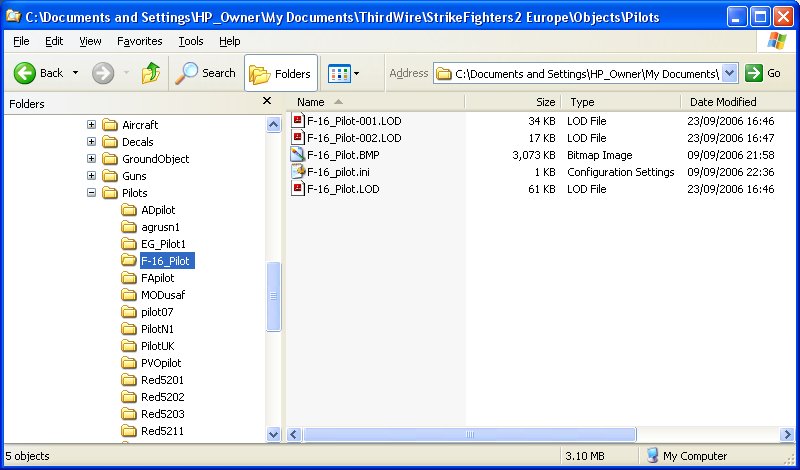Viewport: 800px width, 470px height.
Task: Expand the Guns folder node
Action: 91,176
